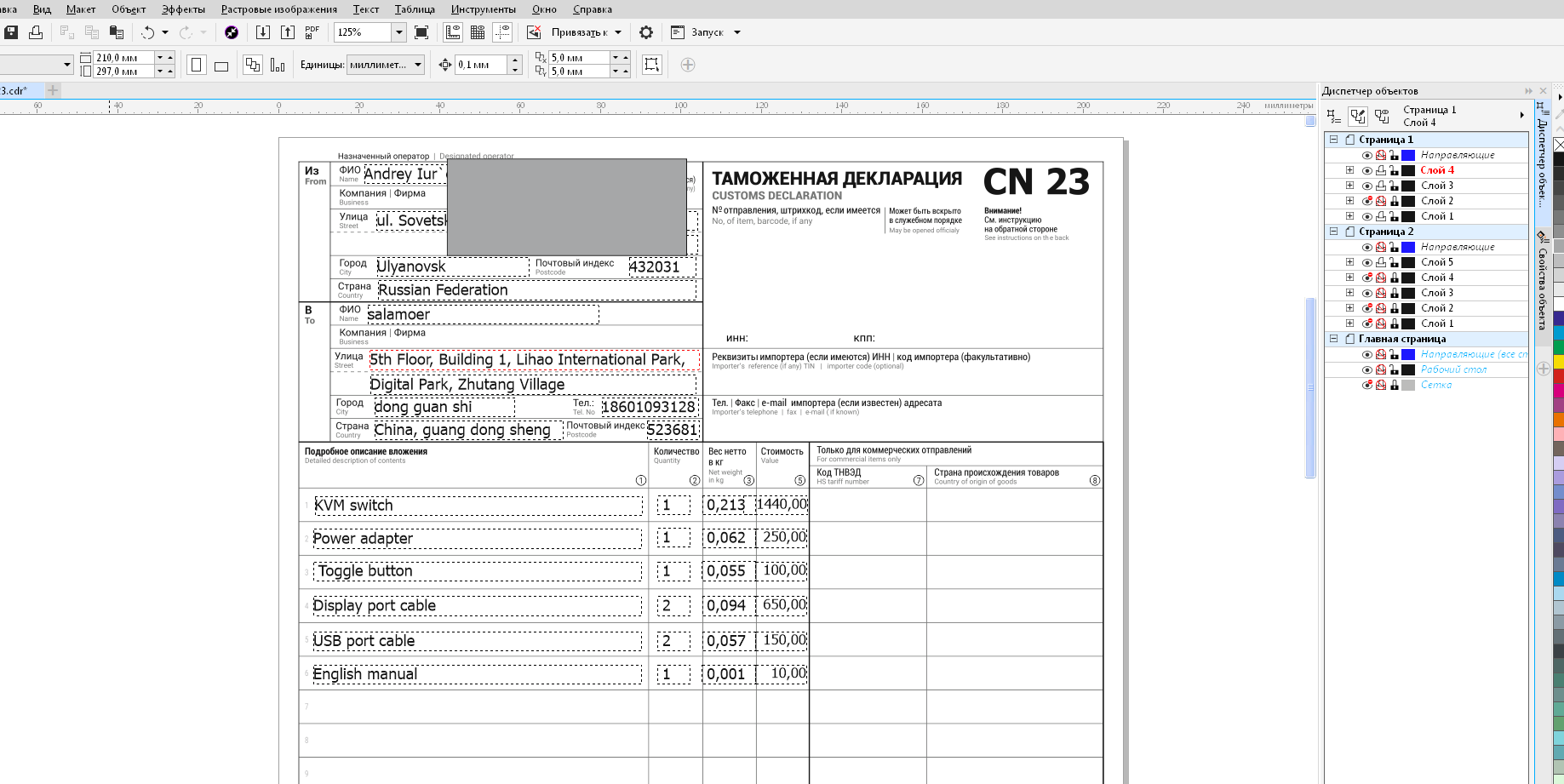The height and width of the screenshot is (784, 1564).
Task: Click blue color swatch of Страница 1 Направляющие
Action: [x=1408, y=155]
